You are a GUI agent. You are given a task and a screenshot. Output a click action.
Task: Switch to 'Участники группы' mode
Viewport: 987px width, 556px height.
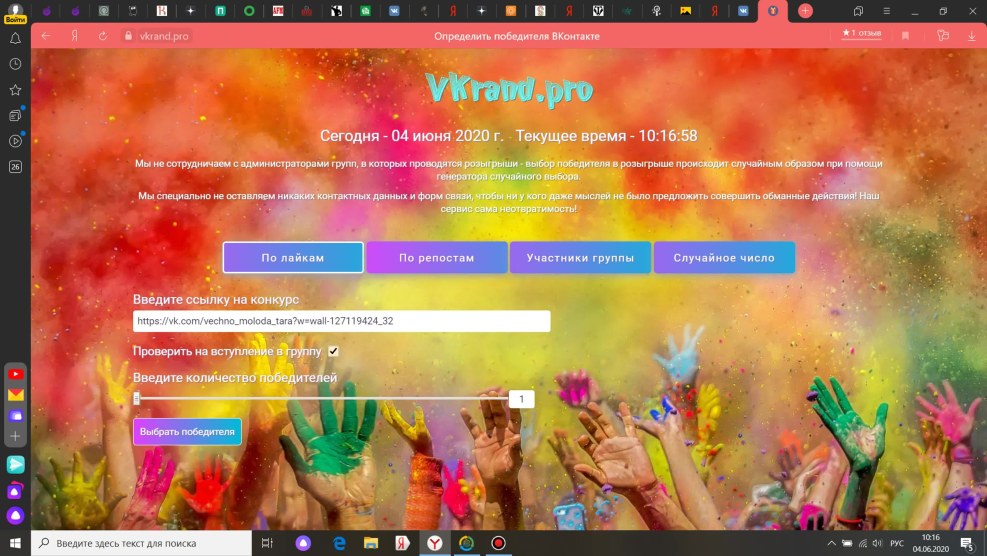[580, 258]
